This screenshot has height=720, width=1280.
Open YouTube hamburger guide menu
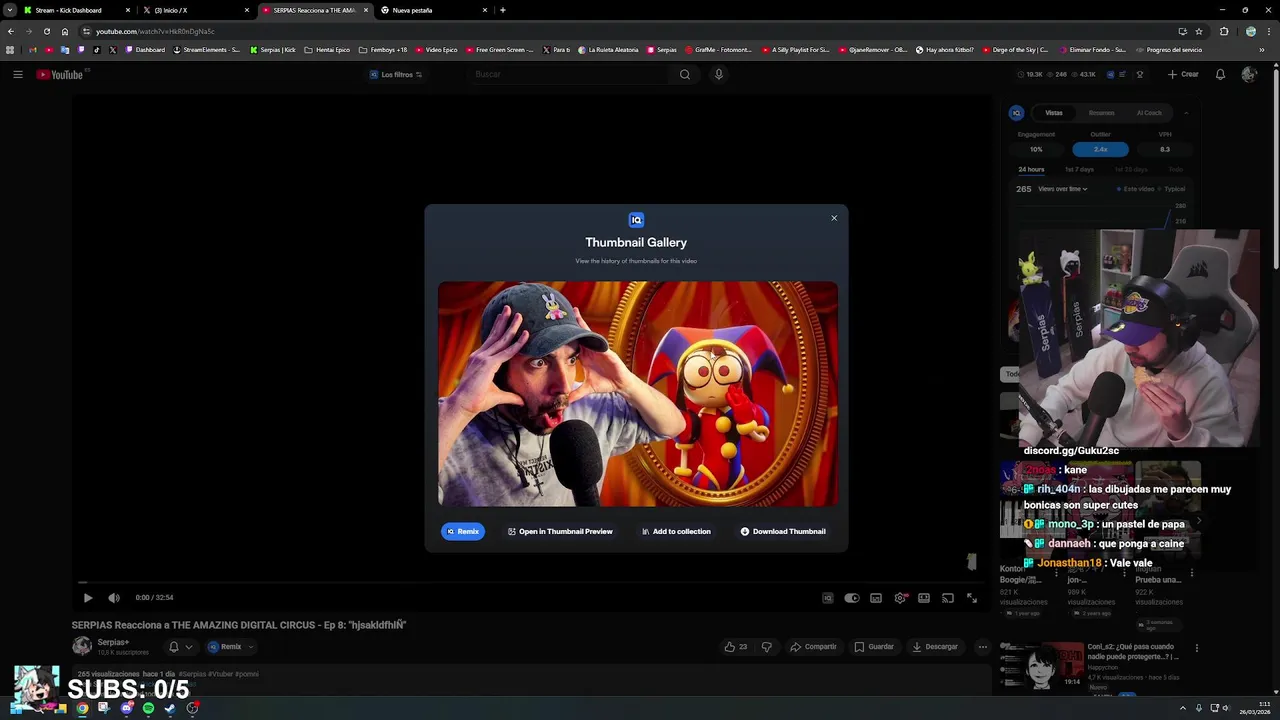click(x=18, y=74)
